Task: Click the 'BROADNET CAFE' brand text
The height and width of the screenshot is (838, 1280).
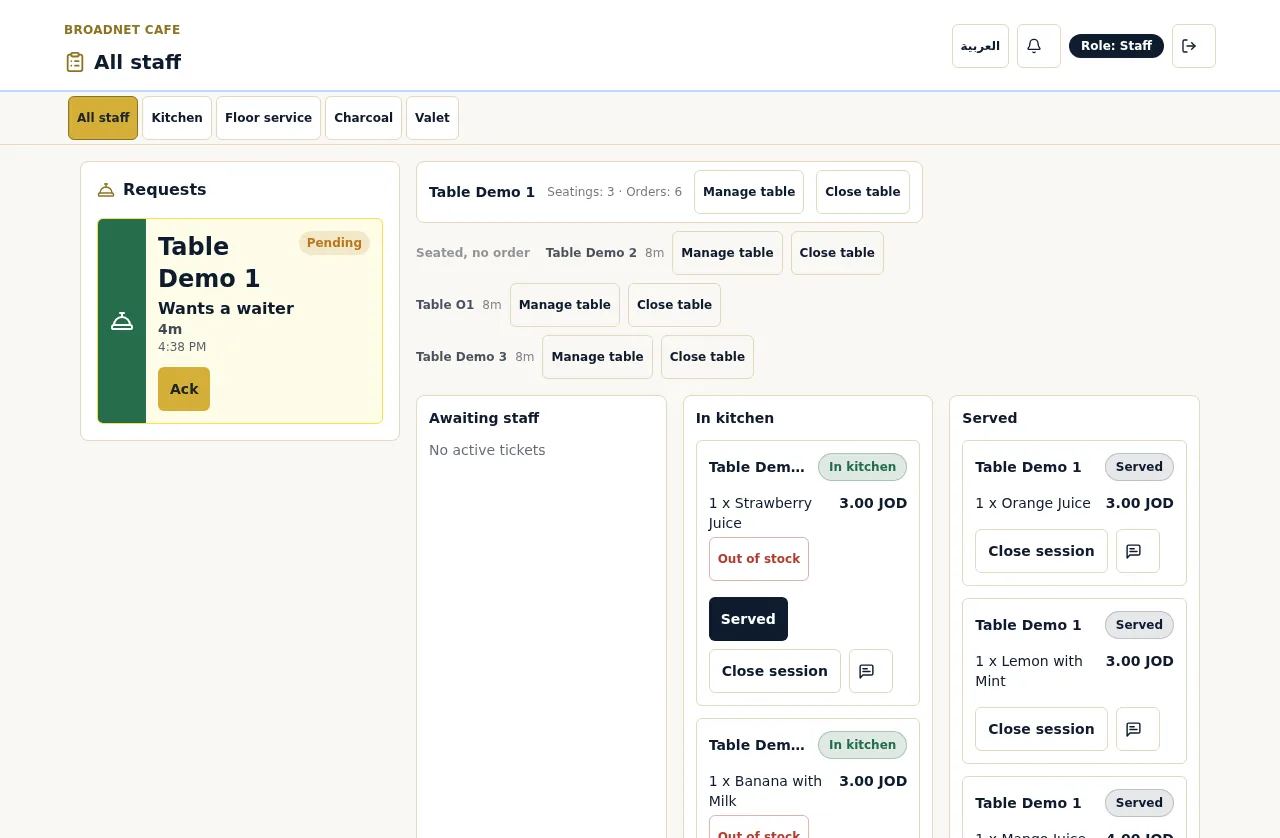Action: pyautogui.click(x=122, y=30)
